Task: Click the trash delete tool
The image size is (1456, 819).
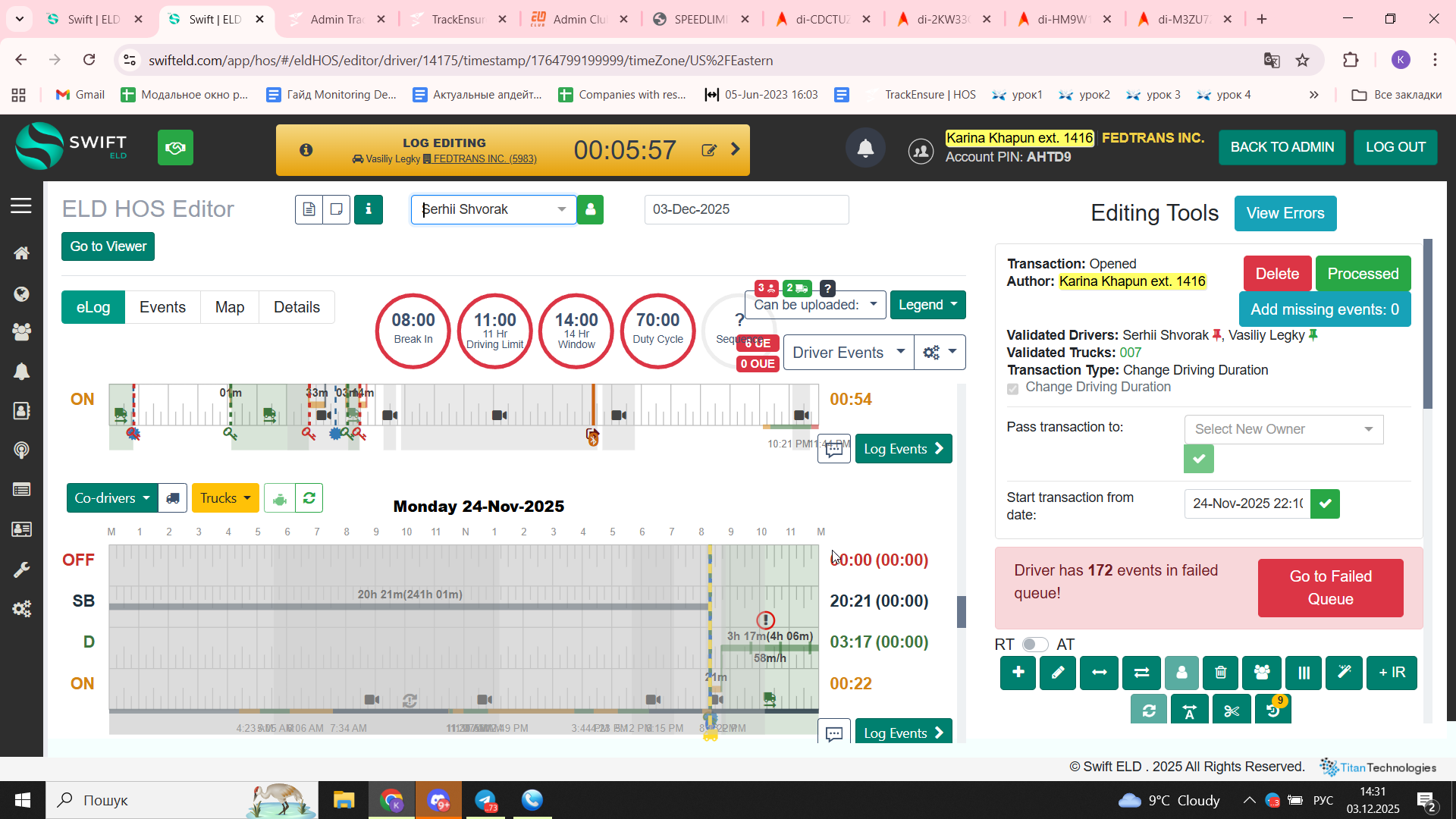Action: click(x=1220, y=673)
